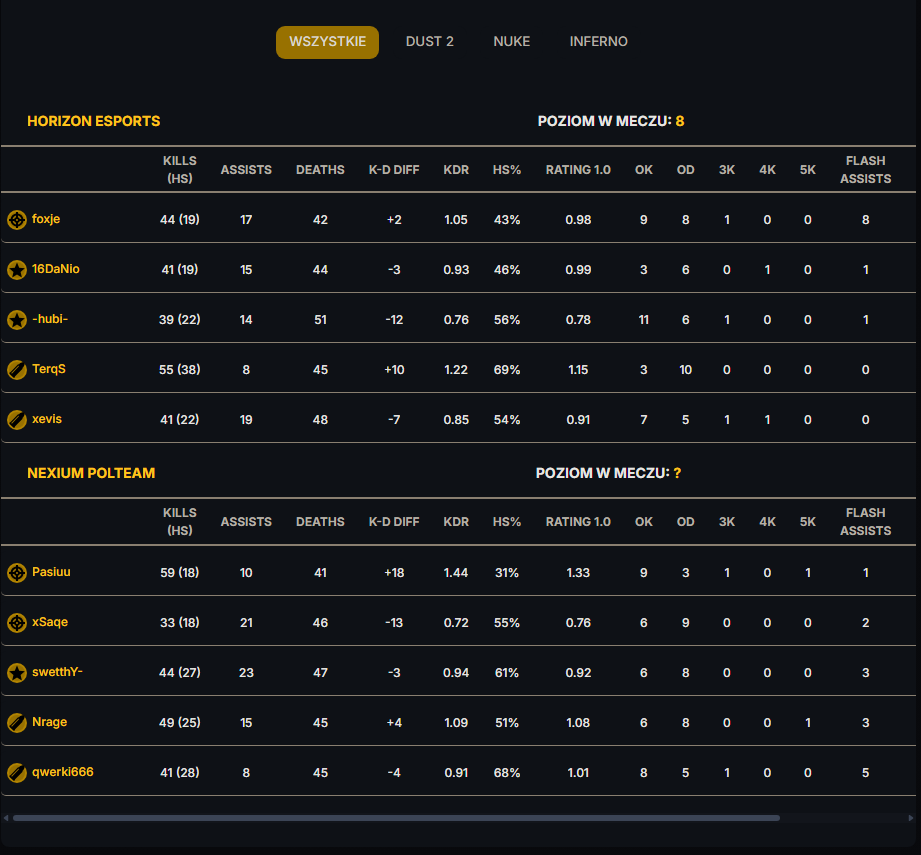This screenshot has height=855, width=921.
Task: Click the NEXIUM POLTEAM team name
Action: (x=91, y=473)
